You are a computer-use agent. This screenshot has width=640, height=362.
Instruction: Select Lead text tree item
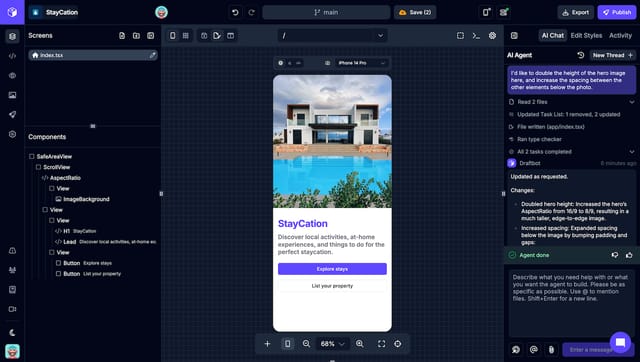106,242
